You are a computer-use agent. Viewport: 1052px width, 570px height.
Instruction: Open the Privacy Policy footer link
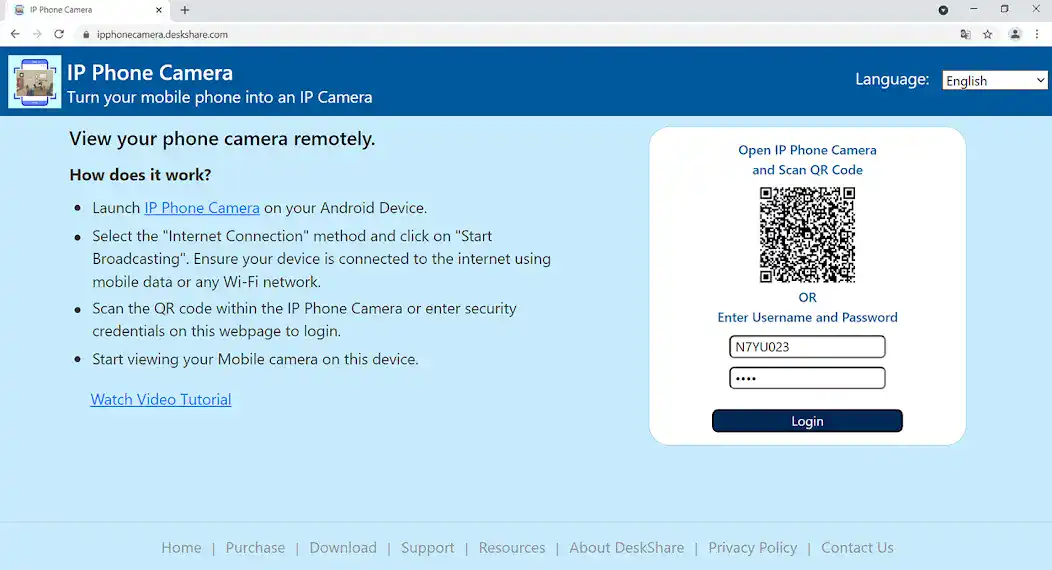[x=753, y=548]
